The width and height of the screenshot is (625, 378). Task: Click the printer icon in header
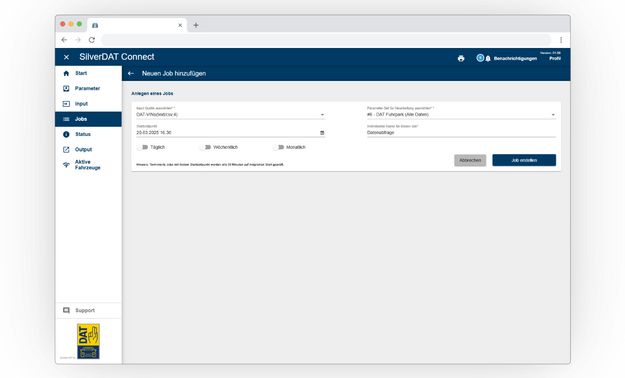(461, 59)
